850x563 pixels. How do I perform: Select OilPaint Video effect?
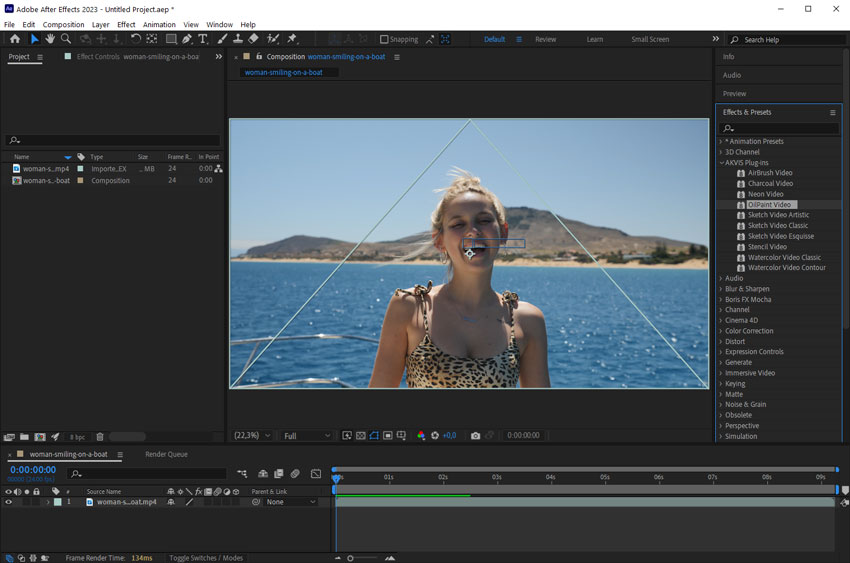[769, 204]
